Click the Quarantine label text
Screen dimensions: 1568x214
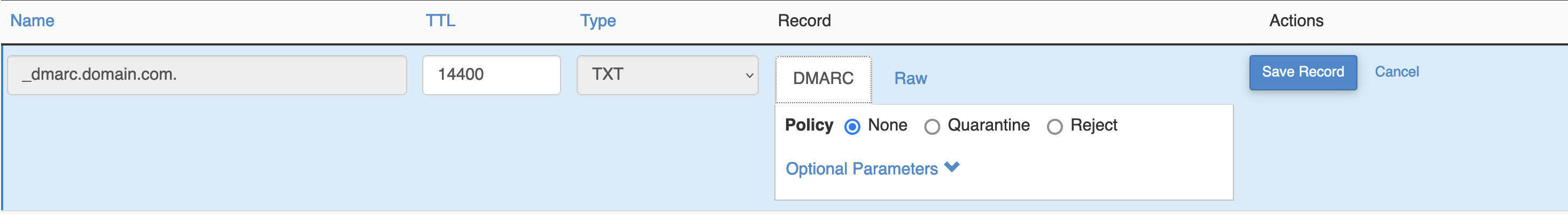[989, 125]
